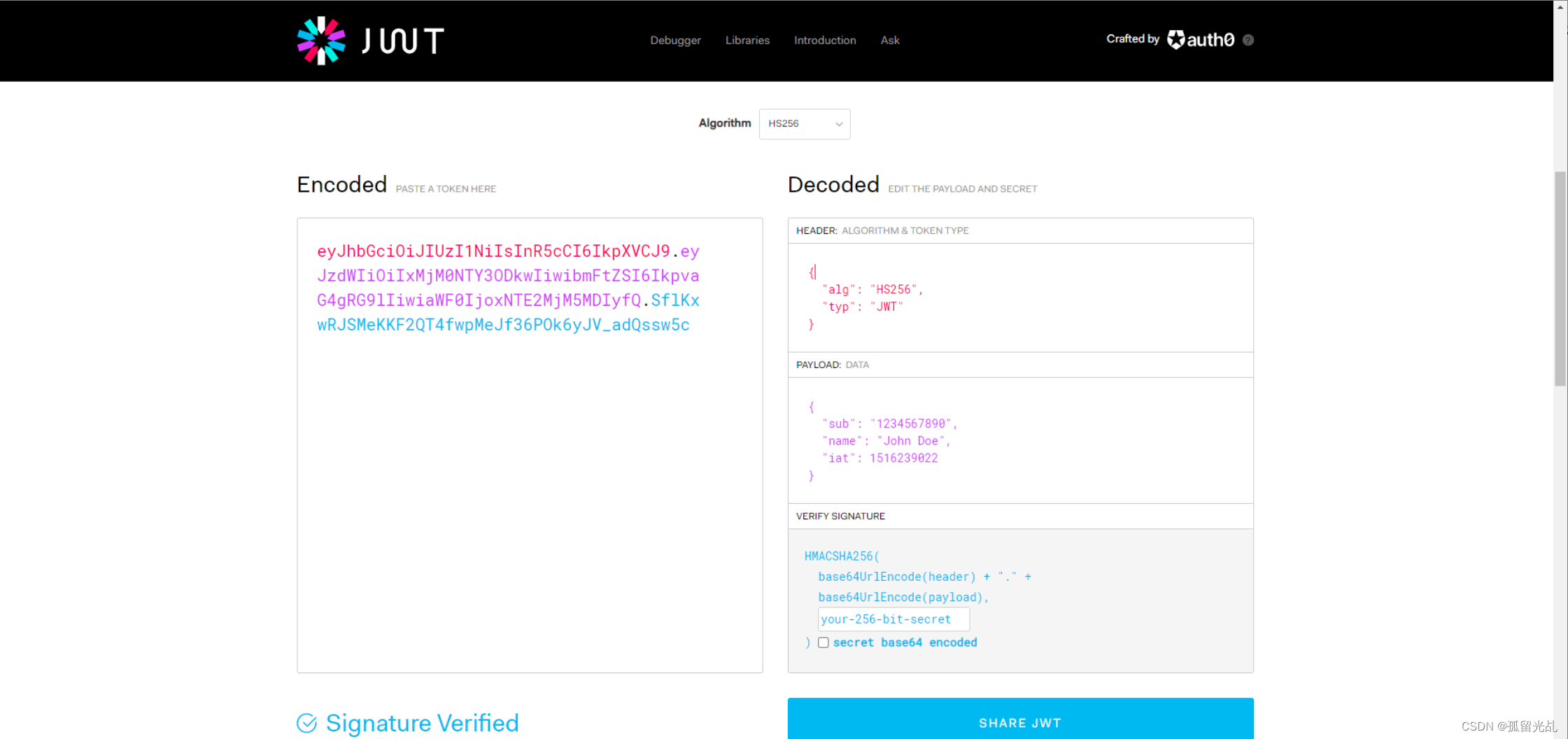Click the Ask menu item
The height and width of the screenshot is (739, 1568).
click(x=889, y=40)
